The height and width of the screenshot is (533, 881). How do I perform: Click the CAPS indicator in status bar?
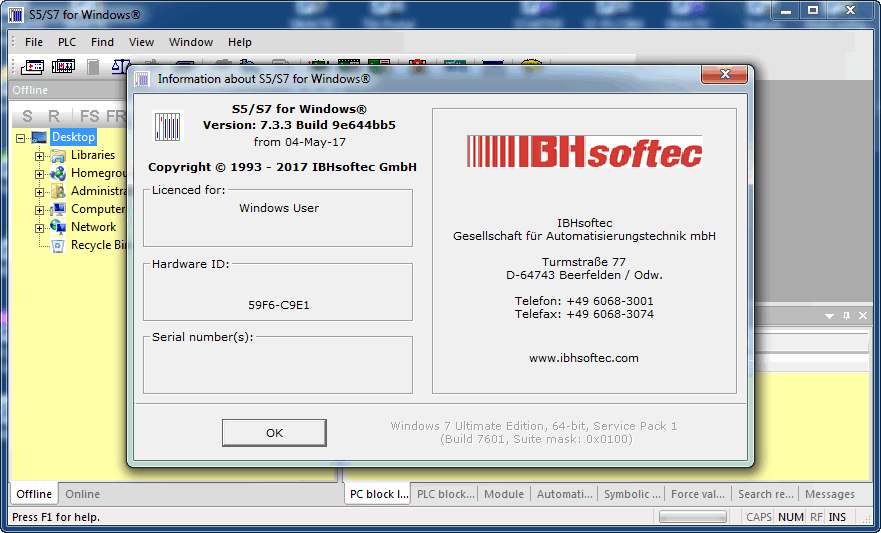[x=759, y=517]
